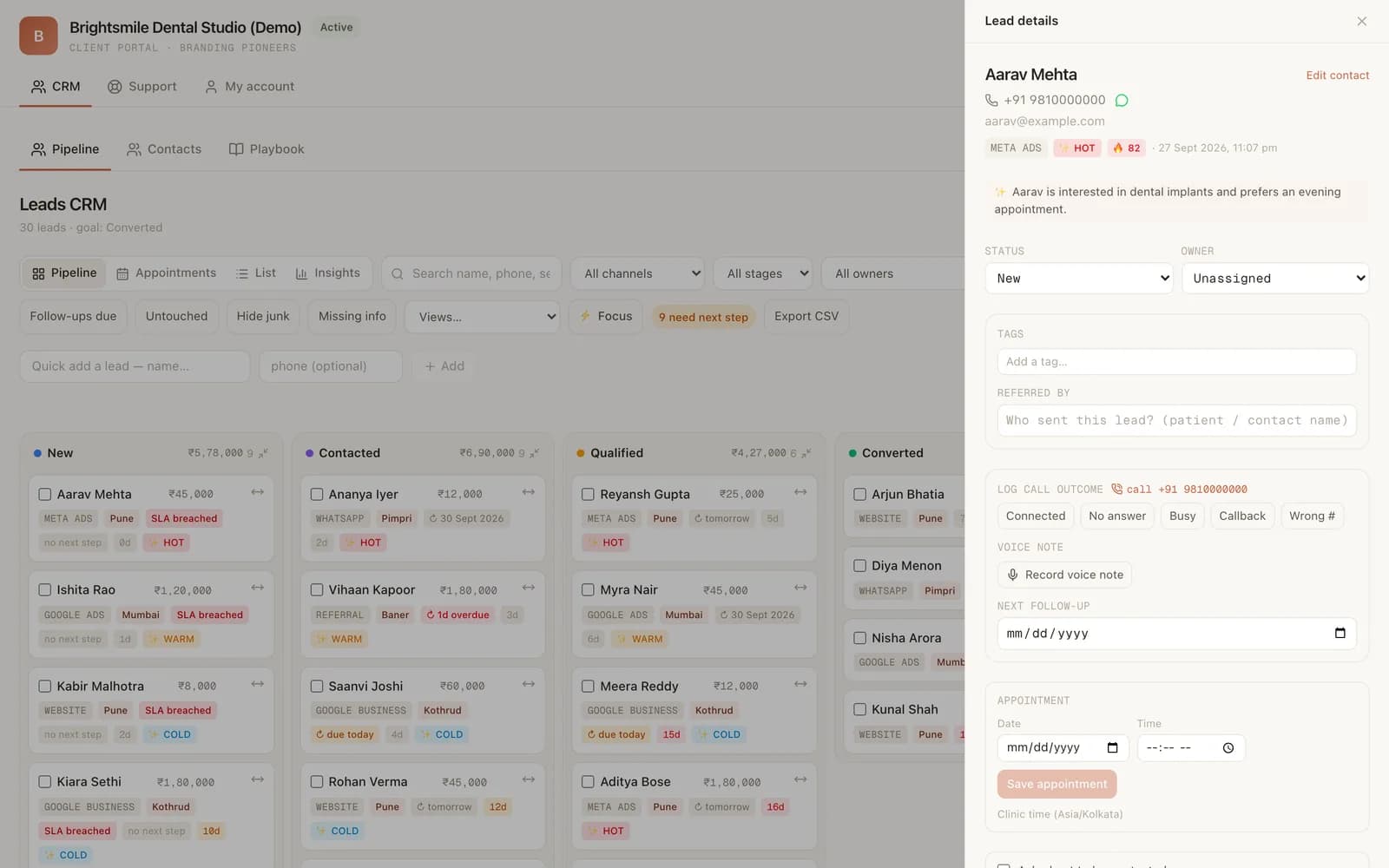Click the move arrows on Vihaan Kapoor card

[528, 588]
